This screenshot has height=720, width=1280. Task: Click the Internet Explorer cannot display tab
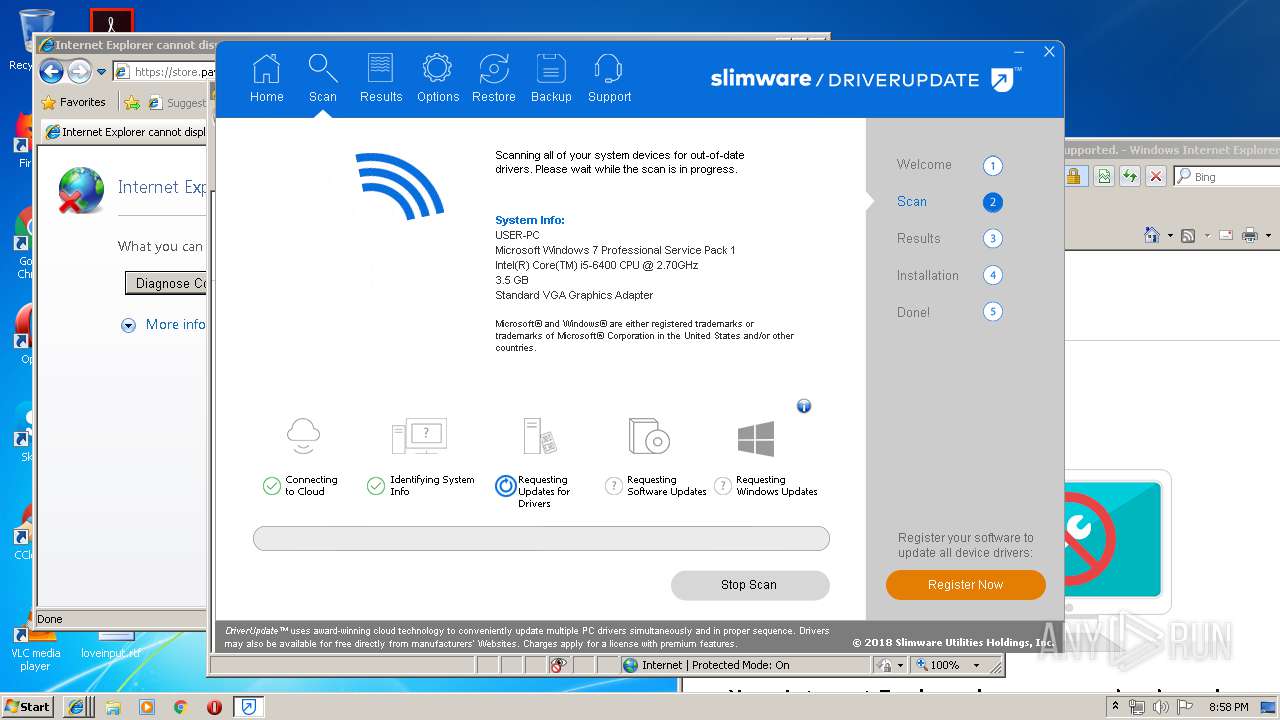pos(125,132)
